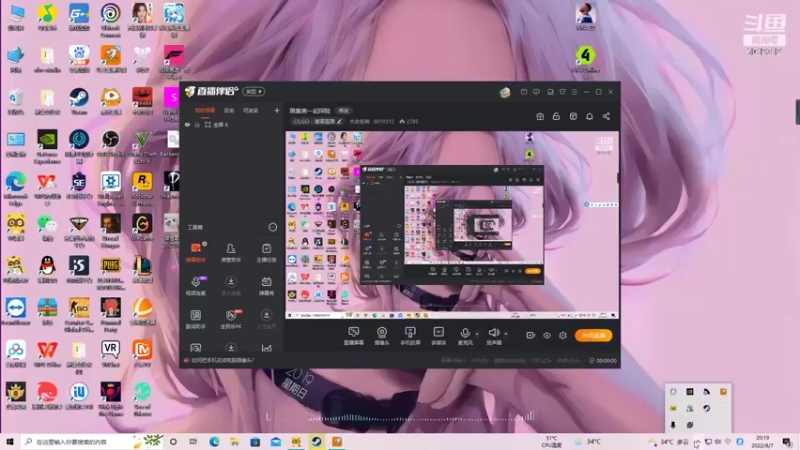Mute the 麦克风 microphone
The image size is (800, 450).
point(465,336)
